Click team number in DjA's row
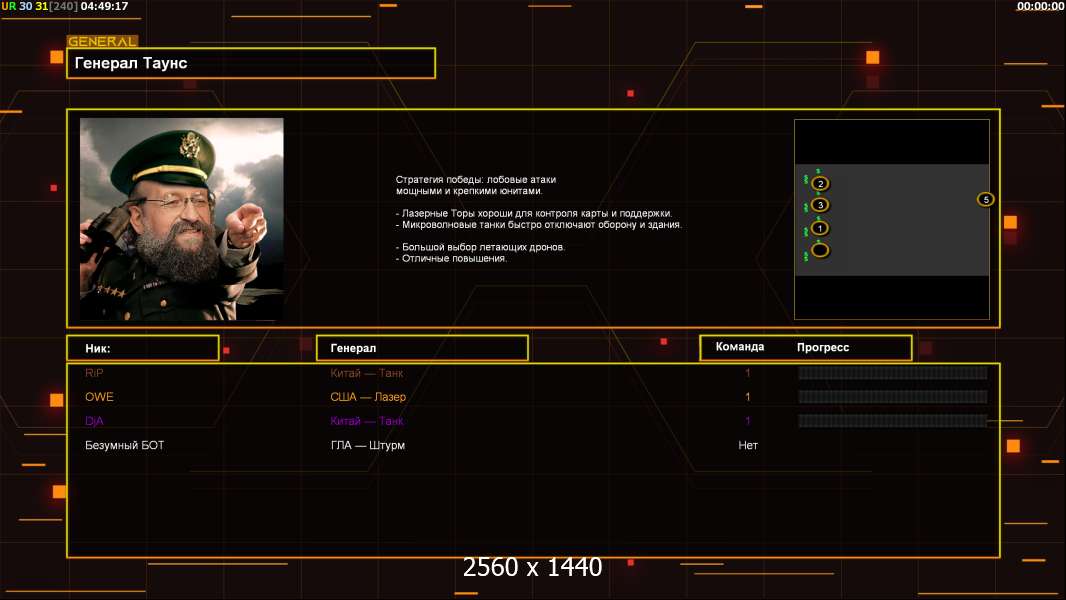Screen dimensions: 1066x600 tap(748, 421)
